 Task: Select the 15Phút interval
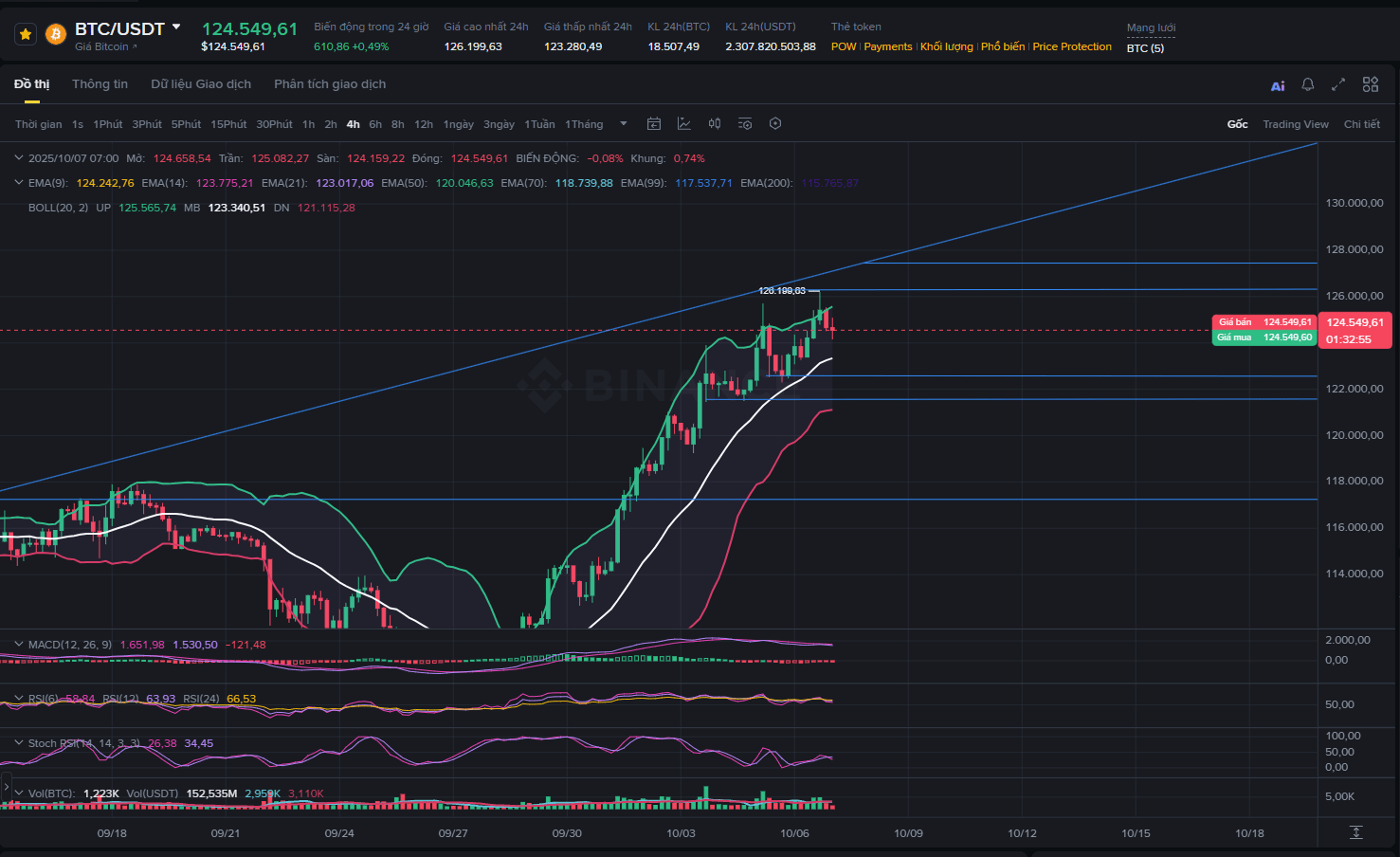coord(228,124)
